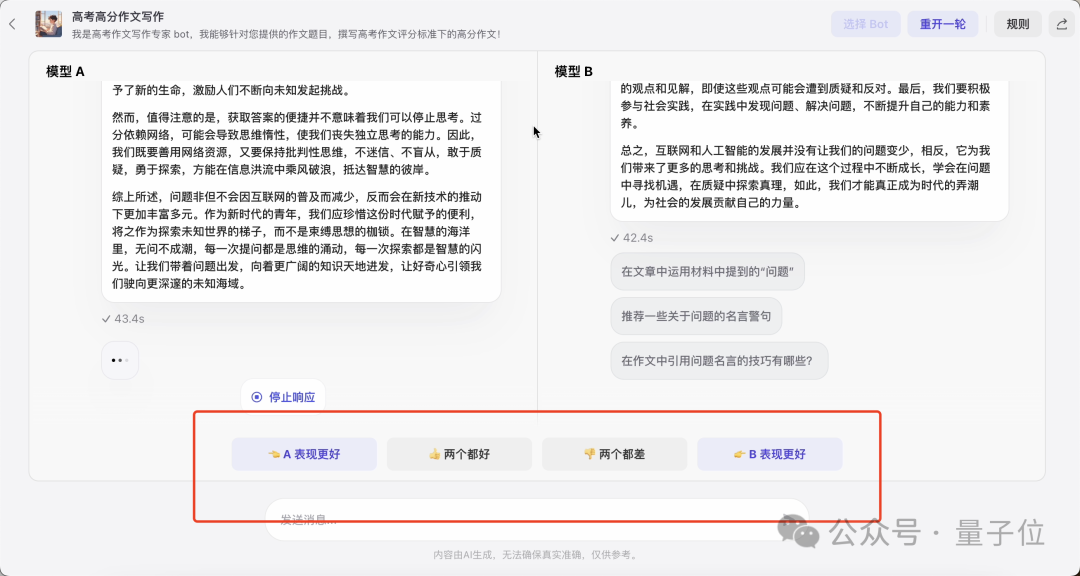Click the share icon at the top right
The height and width of the screenshot is (576, 1080).
pyautogui.click(x=1060, y=23)
